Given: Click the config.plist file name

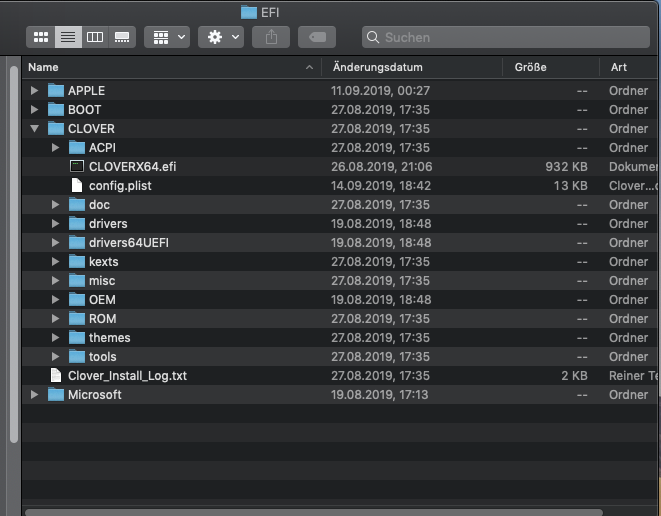Looking at the screenshot, I should point(120,185).
